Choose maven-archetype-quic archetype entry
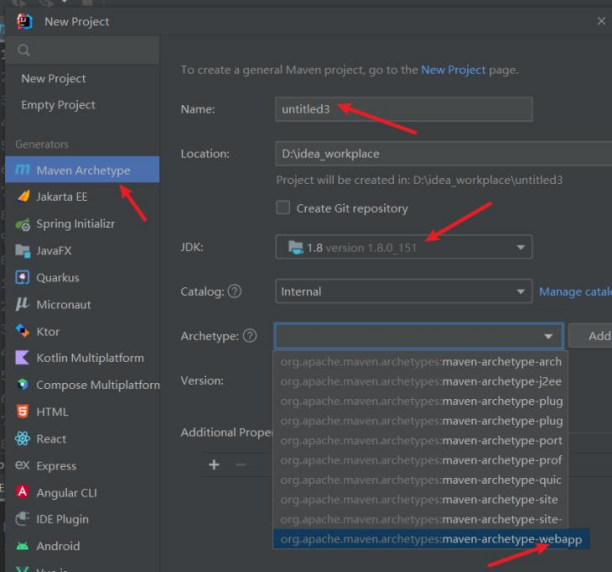 (421, 480)
